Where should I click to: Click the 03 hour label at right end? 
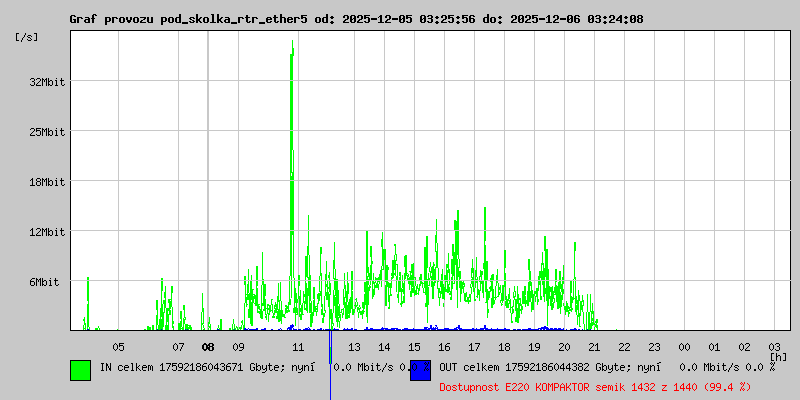(774, 347)
